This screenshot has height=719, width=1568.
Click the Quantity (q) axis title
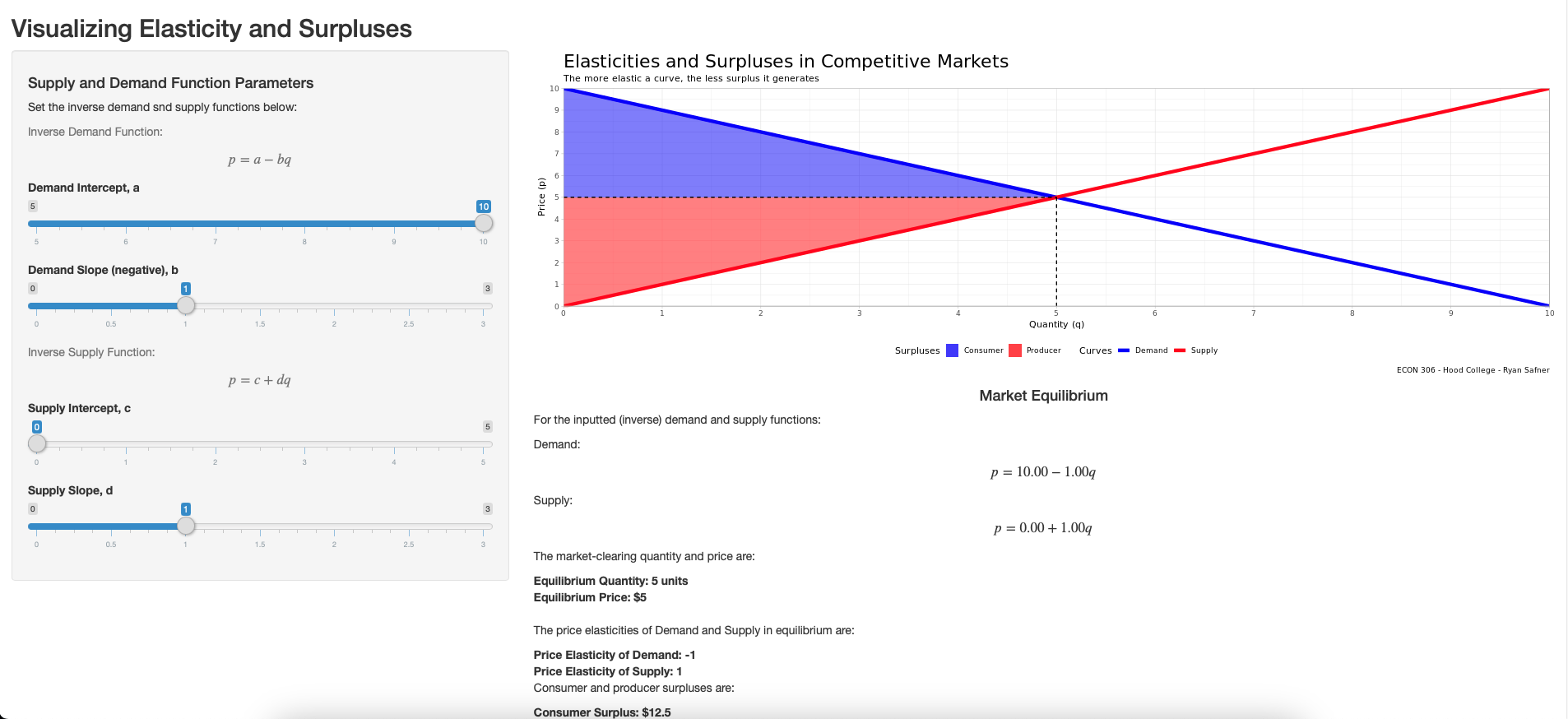click(x=1056, y=324)
